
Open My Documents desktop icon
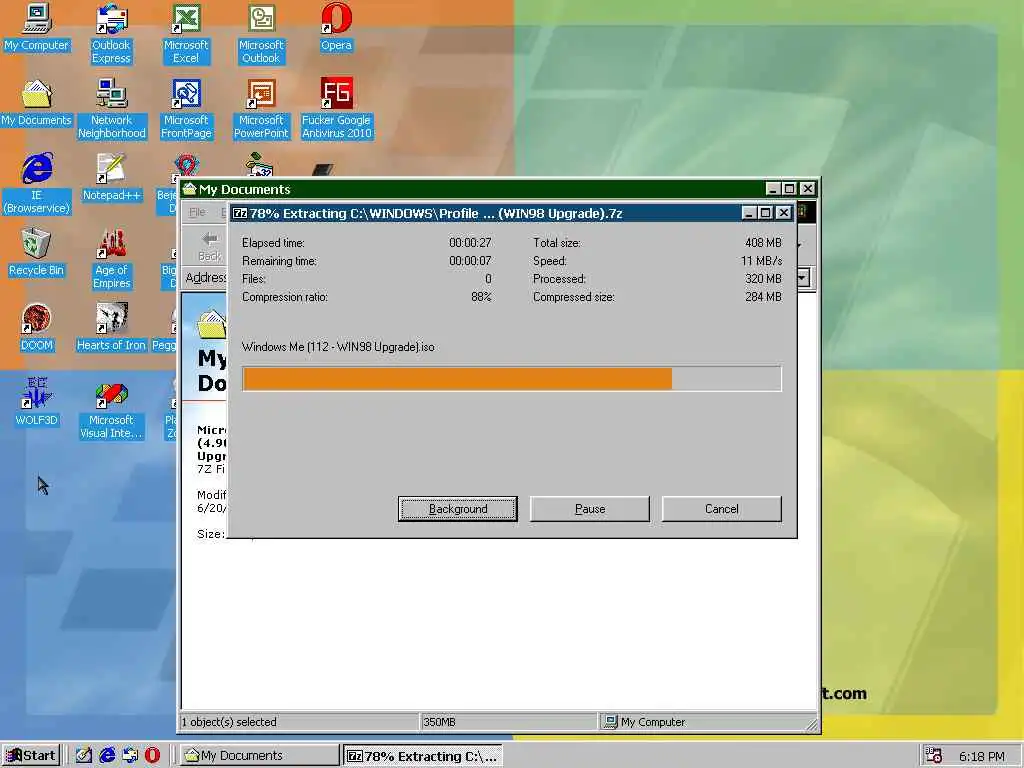pos(37,103)
